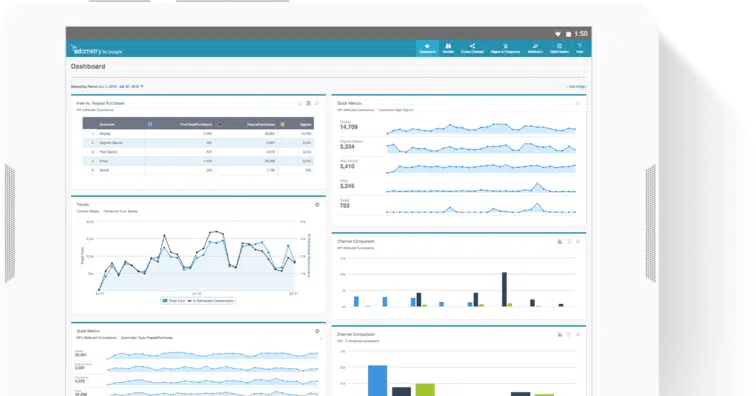Open settings gear of Sign Up Quick Metrics
The width and height of the screenshot is (756, 396).
578,103
